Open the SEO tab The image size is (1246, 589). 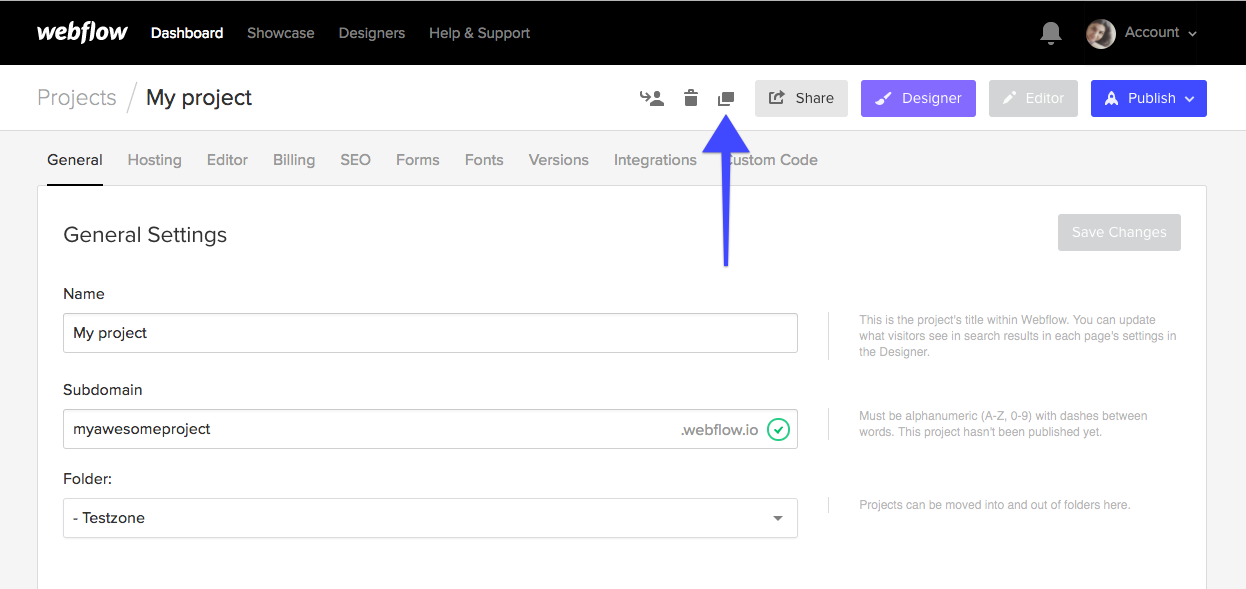355,160
